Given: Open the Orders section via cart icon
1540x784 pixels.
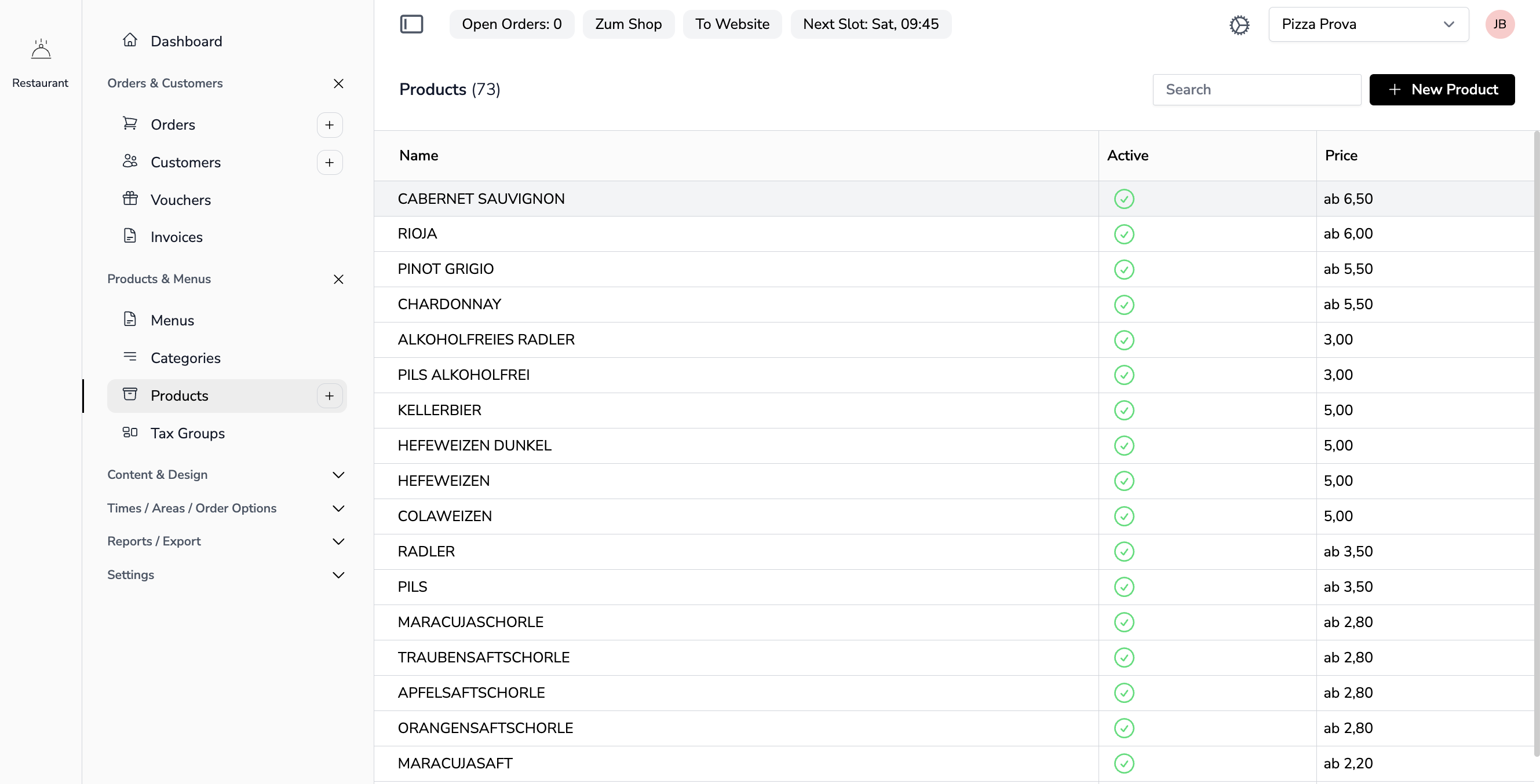Looking at the screenshot, I should point(130,124).
